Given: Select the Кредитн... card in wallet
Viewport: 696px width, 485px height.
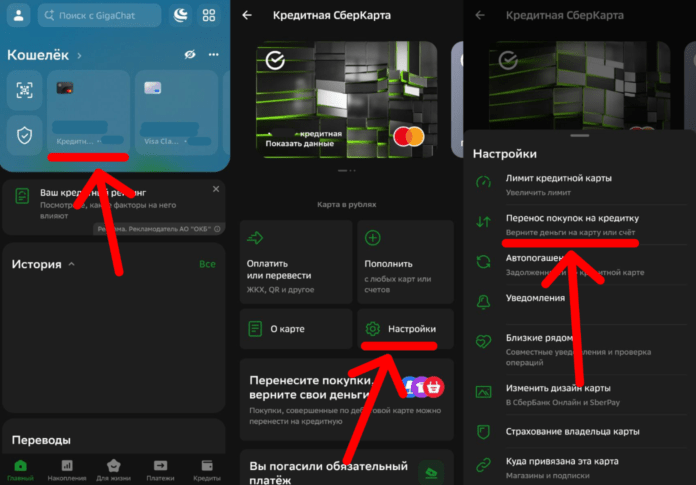Looking at the screenshot, I should click(88, 113).
